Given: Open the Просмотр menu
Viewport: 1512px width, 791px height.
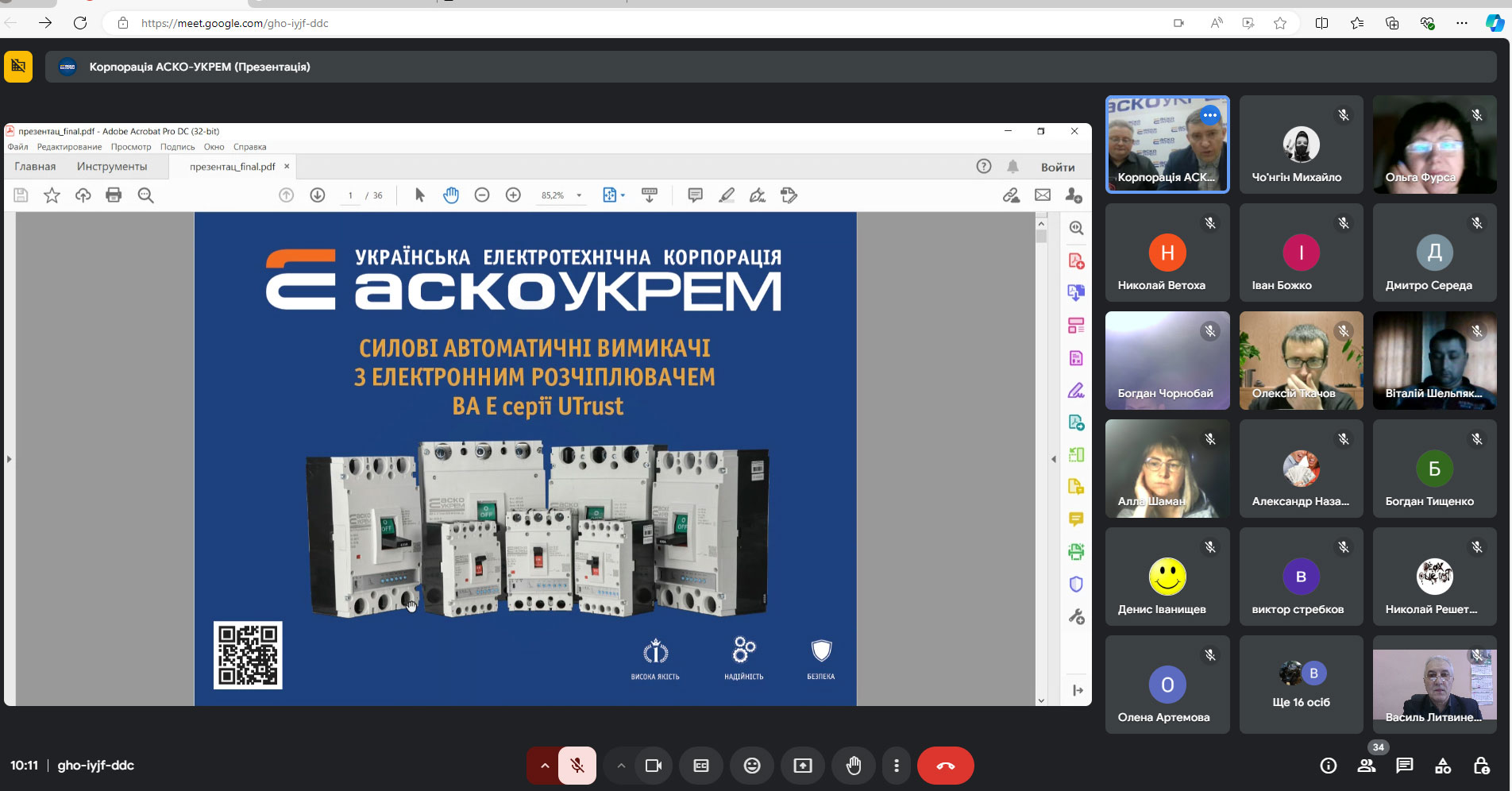Looking at the screenshot, I should coord(131,147).
